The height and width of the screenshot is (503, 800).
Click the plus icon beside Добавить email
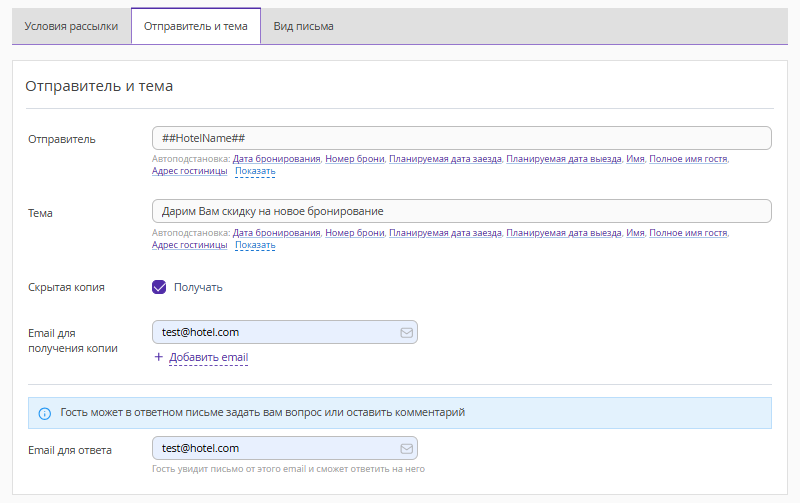pyautogui.click(x=158, y=357)
